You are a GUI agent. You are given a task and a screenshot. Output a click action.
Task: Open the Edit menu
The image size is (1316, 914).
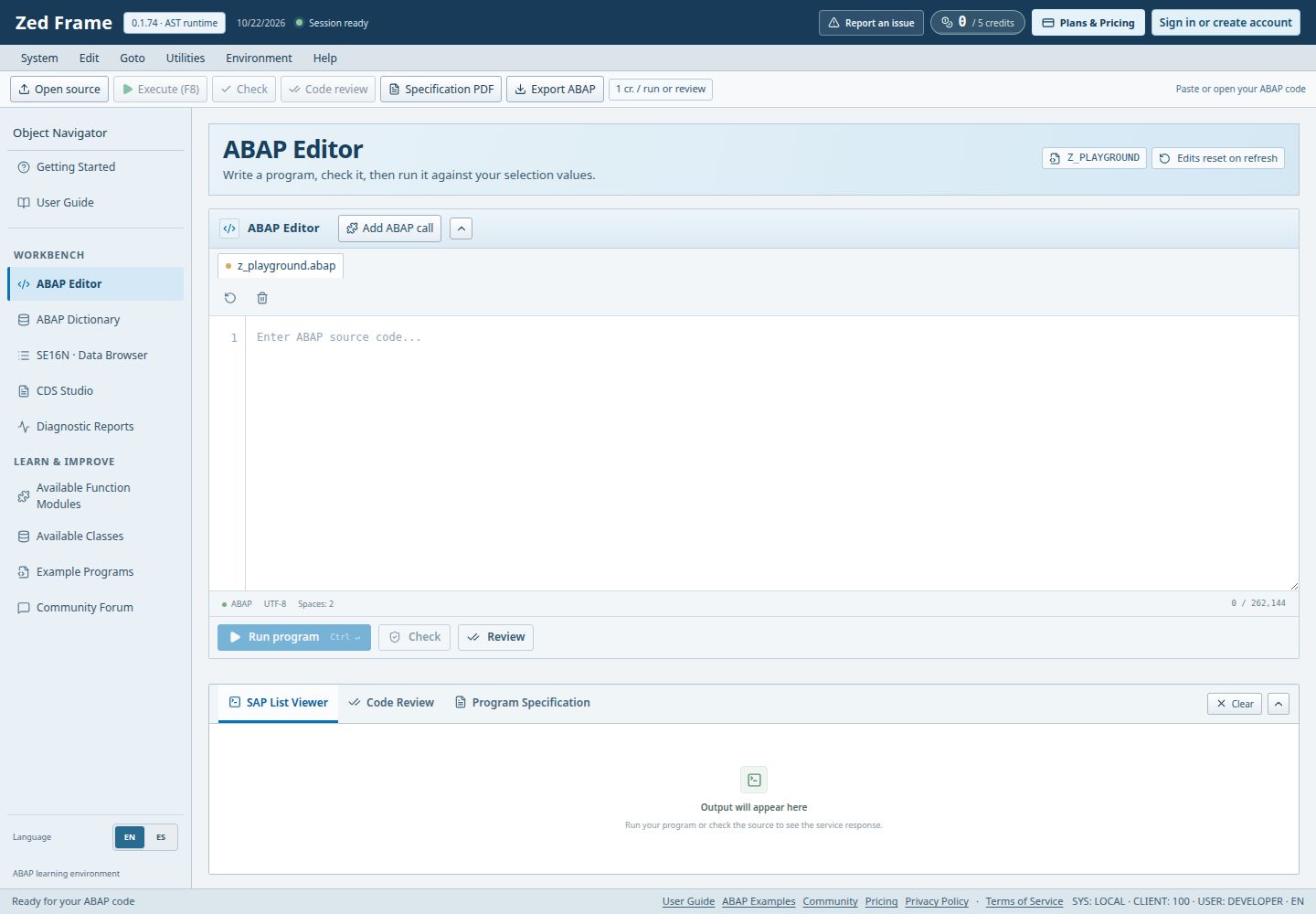pos(89,58)
